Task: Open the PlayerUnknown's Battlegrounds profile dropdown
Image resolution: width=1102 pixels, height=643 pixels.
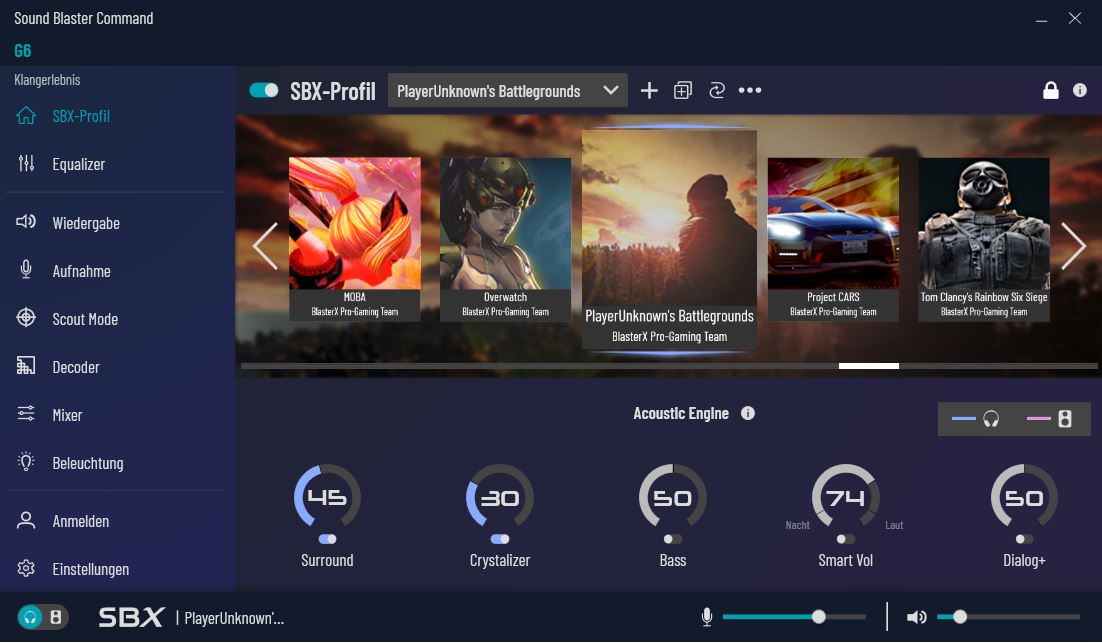Action: [x=507, y=91]
